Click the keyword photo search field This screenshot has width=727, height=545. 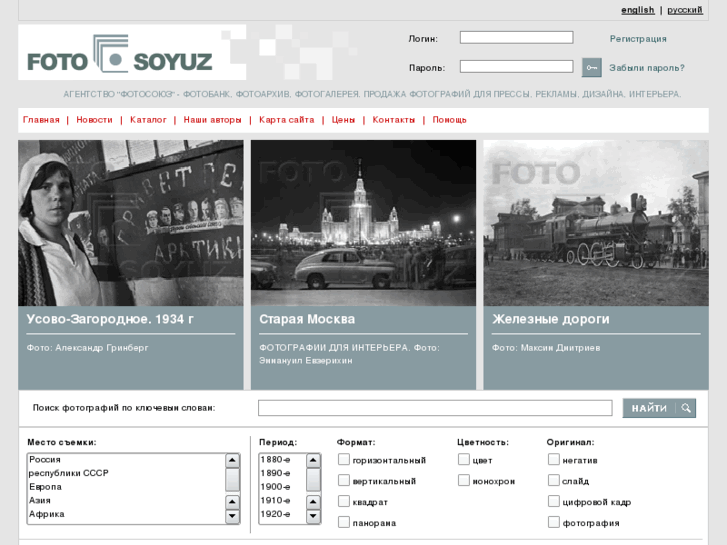click(435, 408)
